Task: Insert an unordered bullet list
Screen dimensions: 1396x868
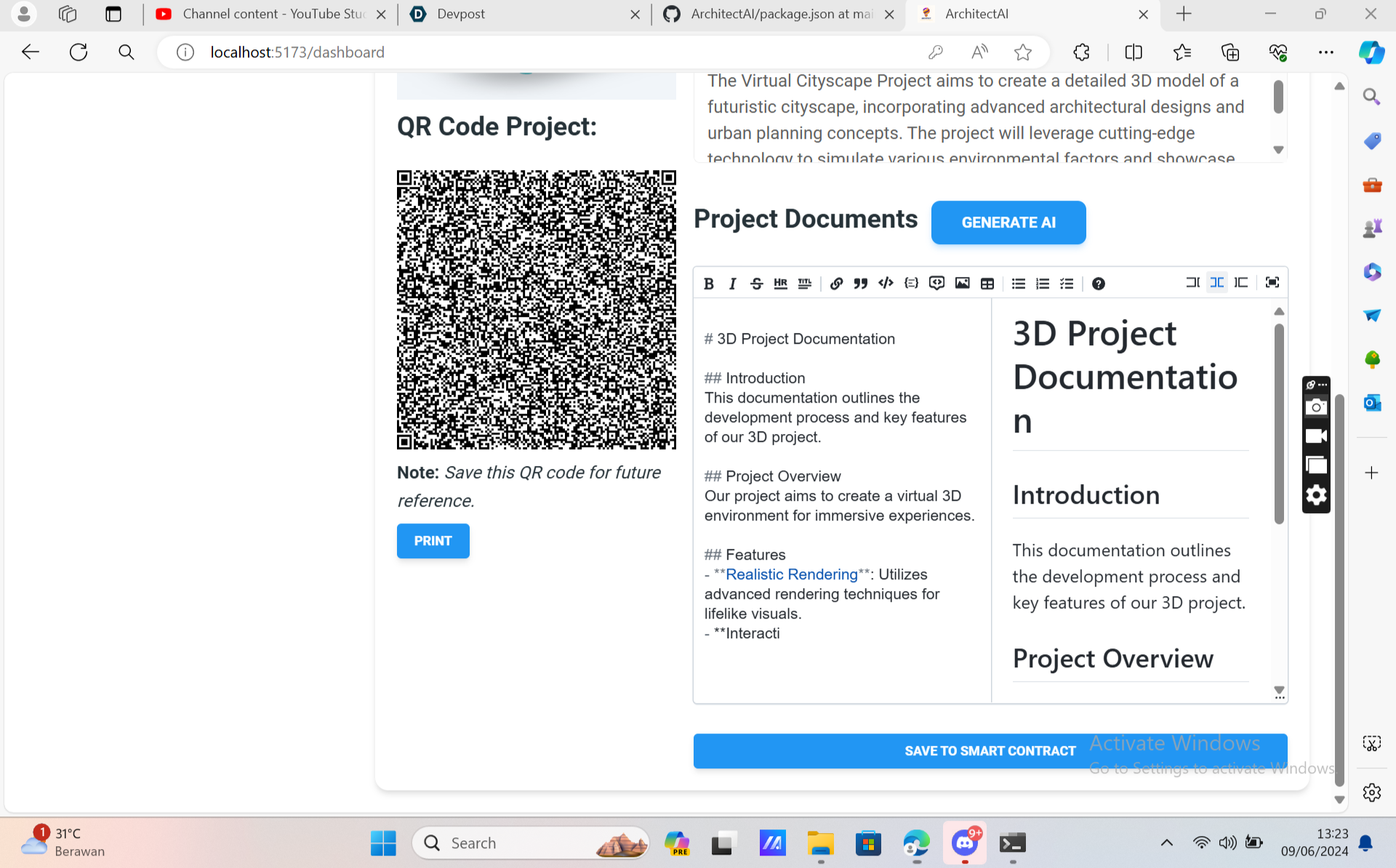Action: tap(1018, 284)
